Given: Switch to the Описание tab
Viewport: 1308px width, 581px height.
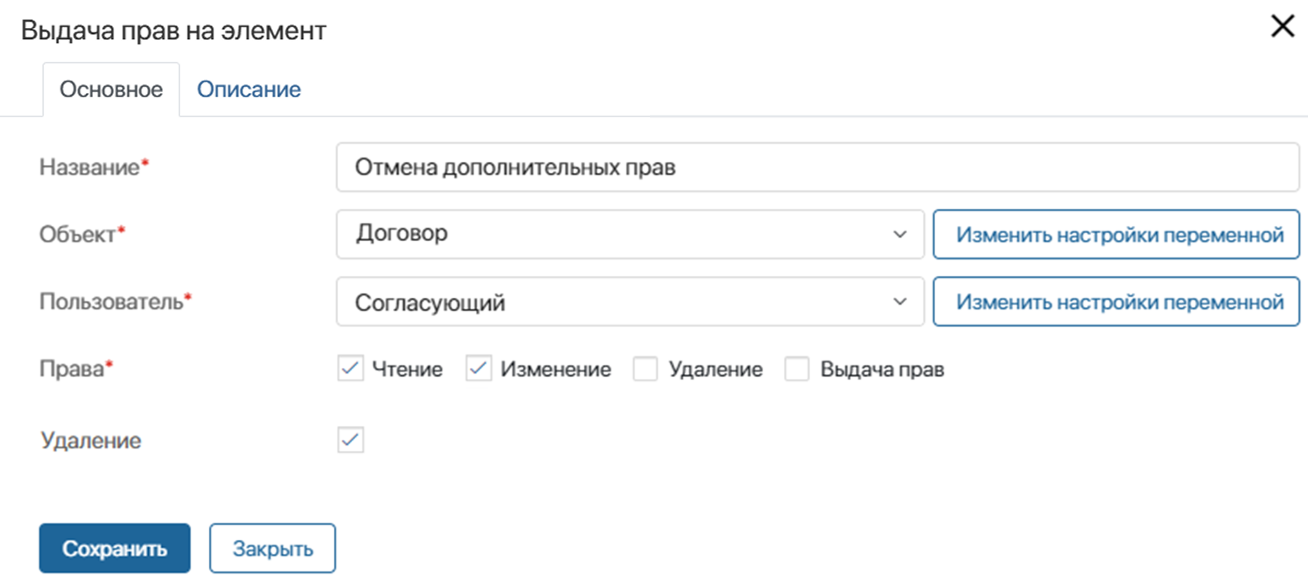Looking at the screenshot, I should click(249, 90).
